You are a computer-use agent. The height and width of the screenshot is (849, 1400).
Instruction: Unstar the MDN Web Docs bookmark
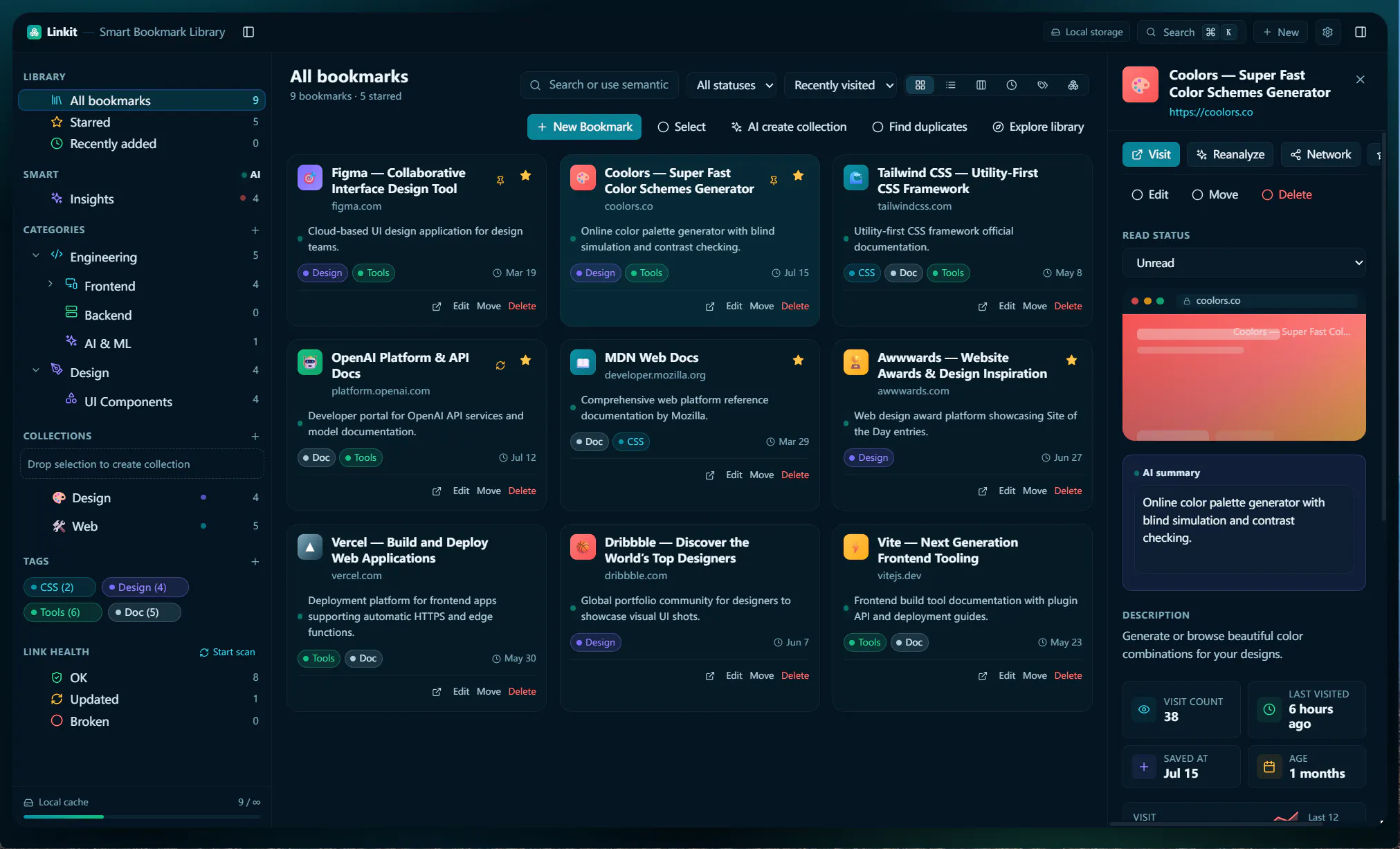(x=799, y=360)
